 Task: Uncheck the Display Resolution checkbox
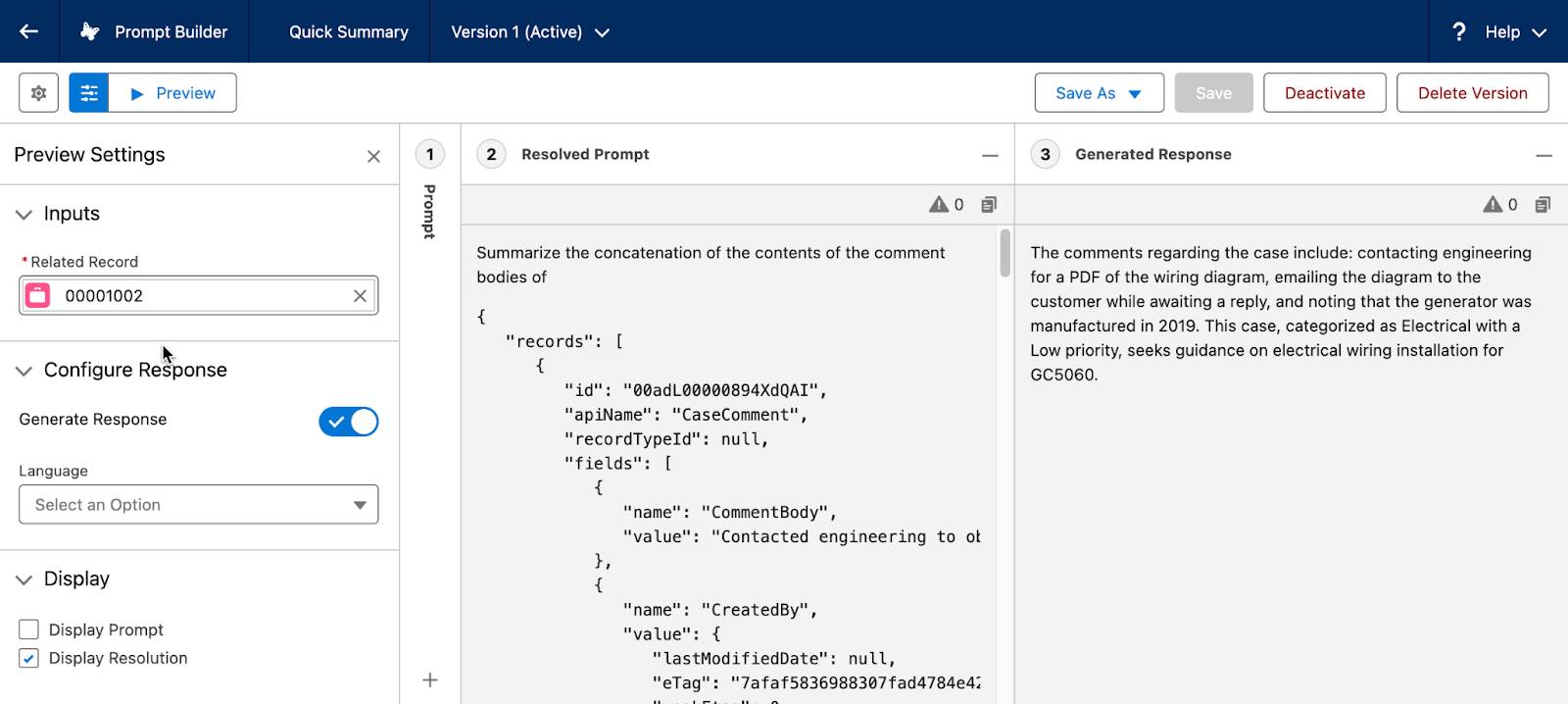(x=28, y=658)
